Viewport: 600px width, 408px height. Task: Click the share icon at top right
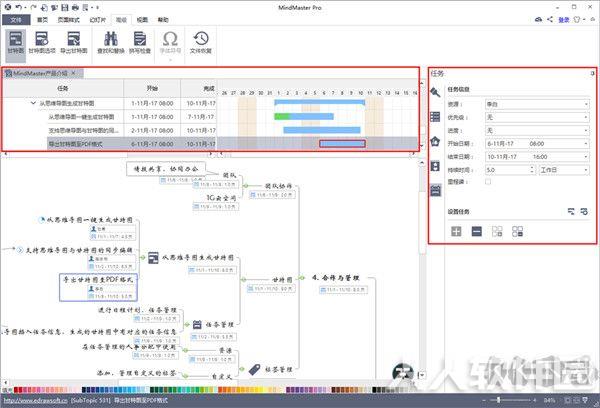(550, 19)
